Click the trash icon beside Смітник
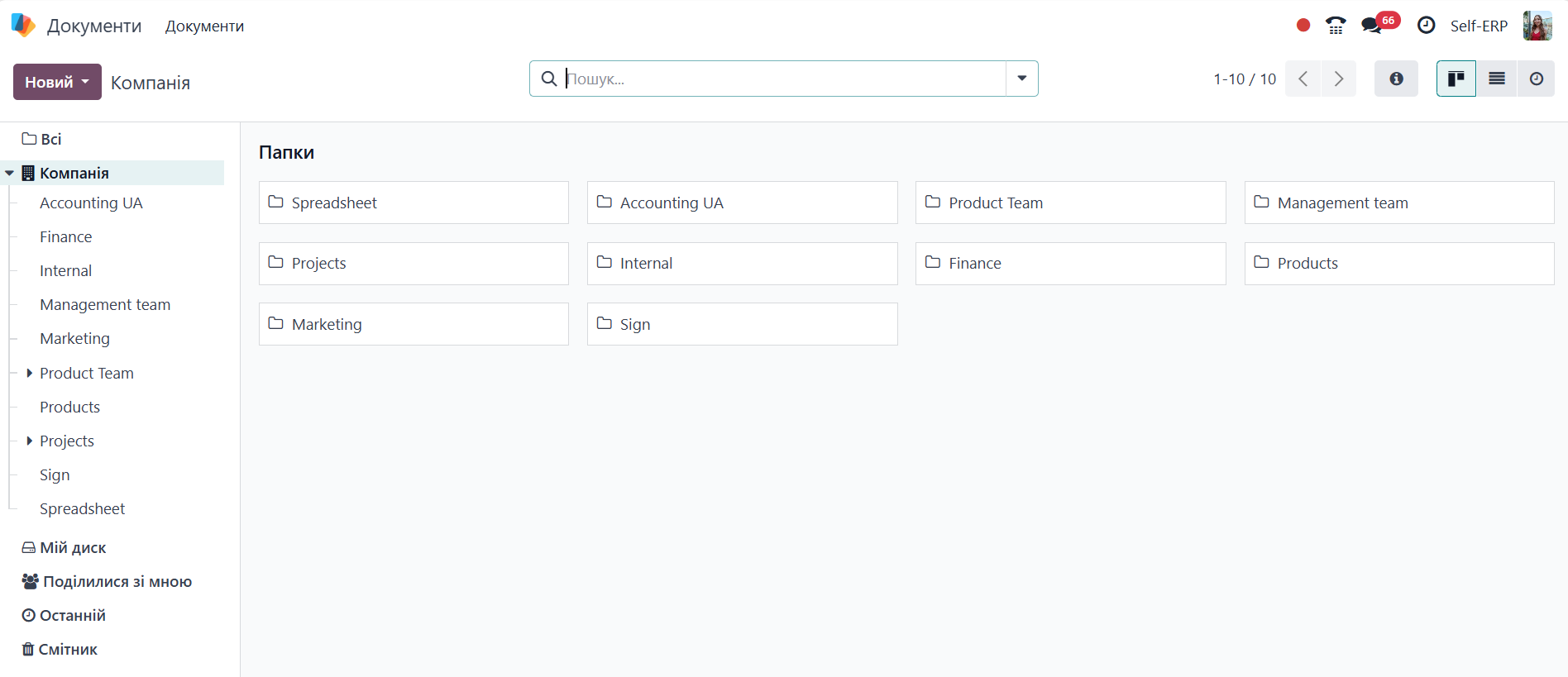 [28, 649]
